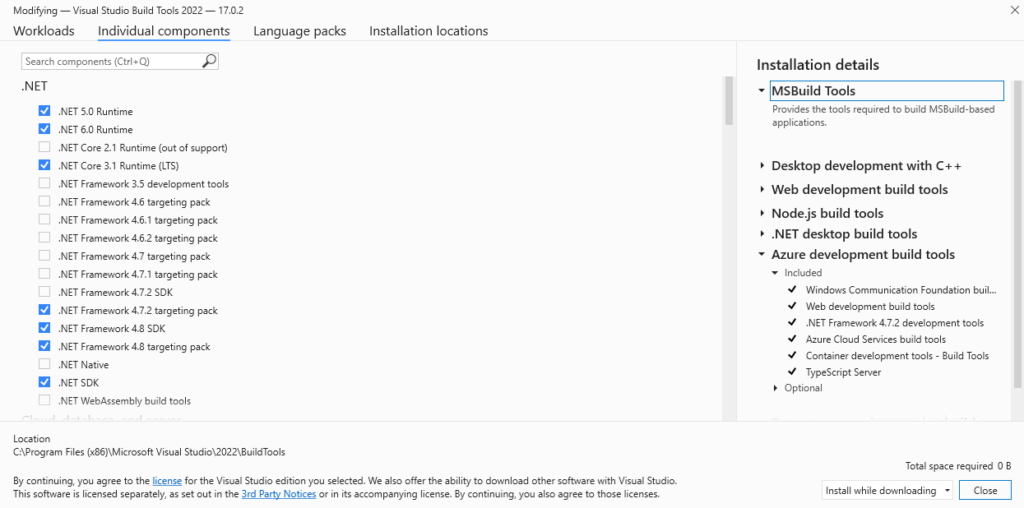Select Container development tools - Build Tools
This screenshot has height=508, width=1024.
click(897, 356)
